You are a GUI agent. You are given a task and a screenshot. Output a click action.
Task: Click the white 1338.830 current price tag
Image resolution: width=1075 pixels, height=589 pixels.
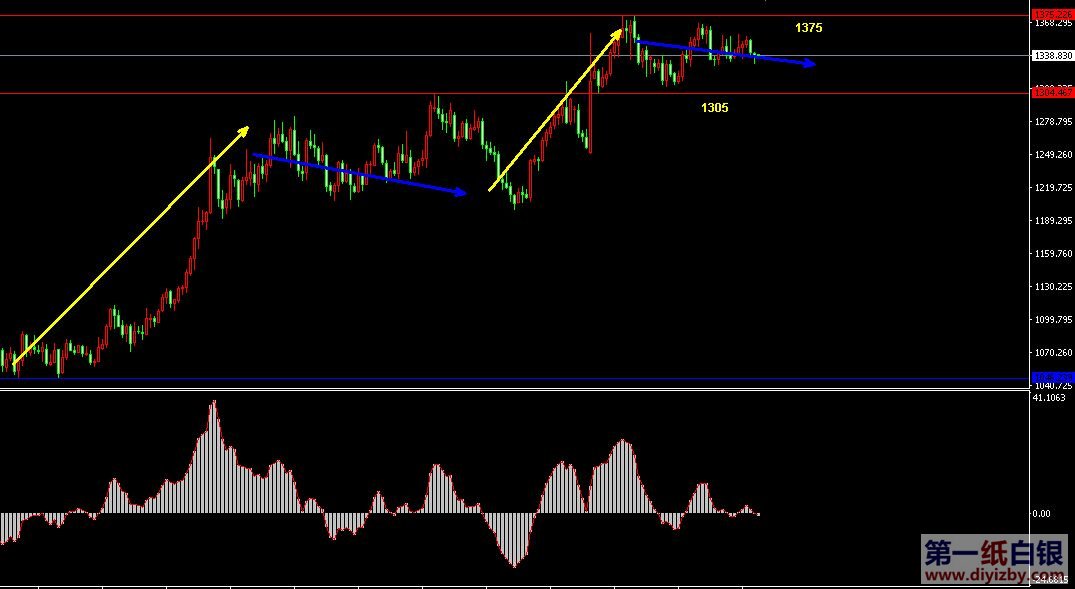click(x=1052, y=56)
